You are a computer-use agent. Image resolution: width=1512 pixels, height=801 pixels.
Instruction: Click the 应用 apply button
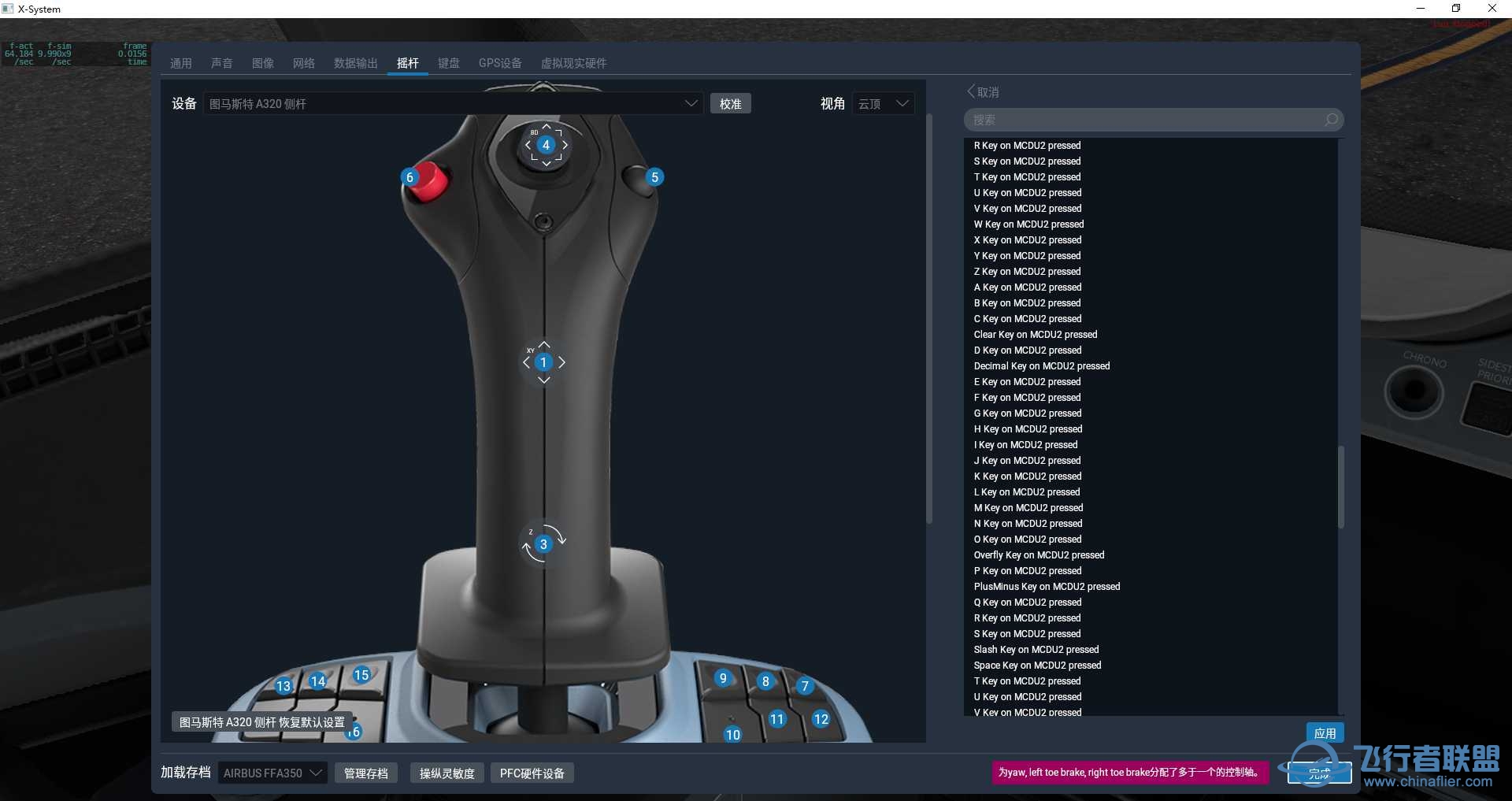[1325, 733]
